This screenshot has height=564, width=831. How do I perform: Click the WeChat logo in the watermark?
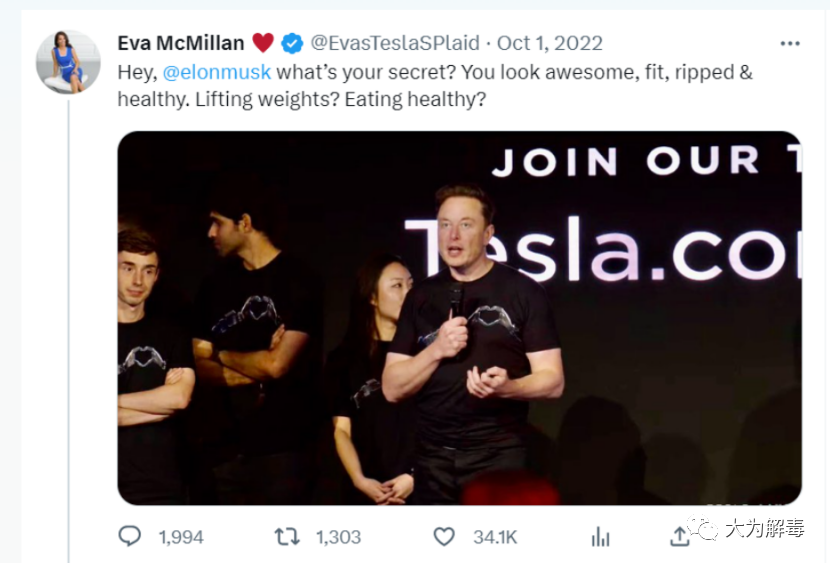pos(705,529)
